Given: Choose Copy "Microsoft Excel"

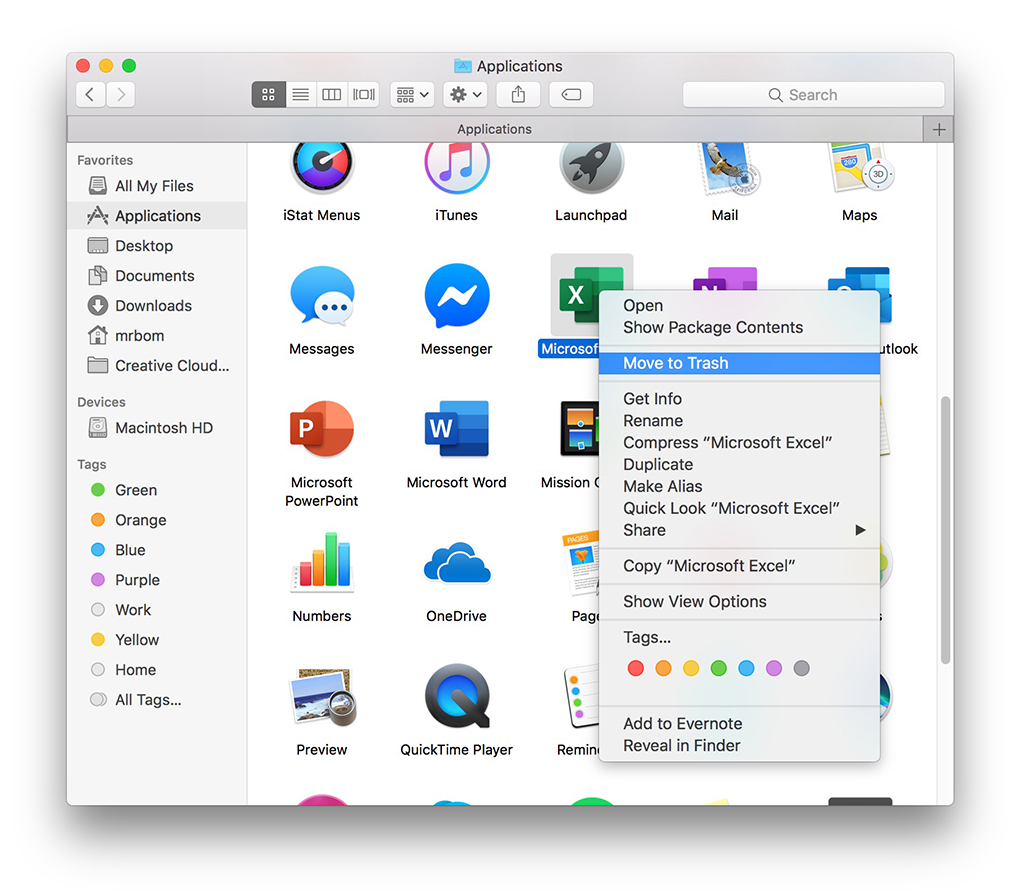Looking at the screenshot, I should [x=739, y=566].
